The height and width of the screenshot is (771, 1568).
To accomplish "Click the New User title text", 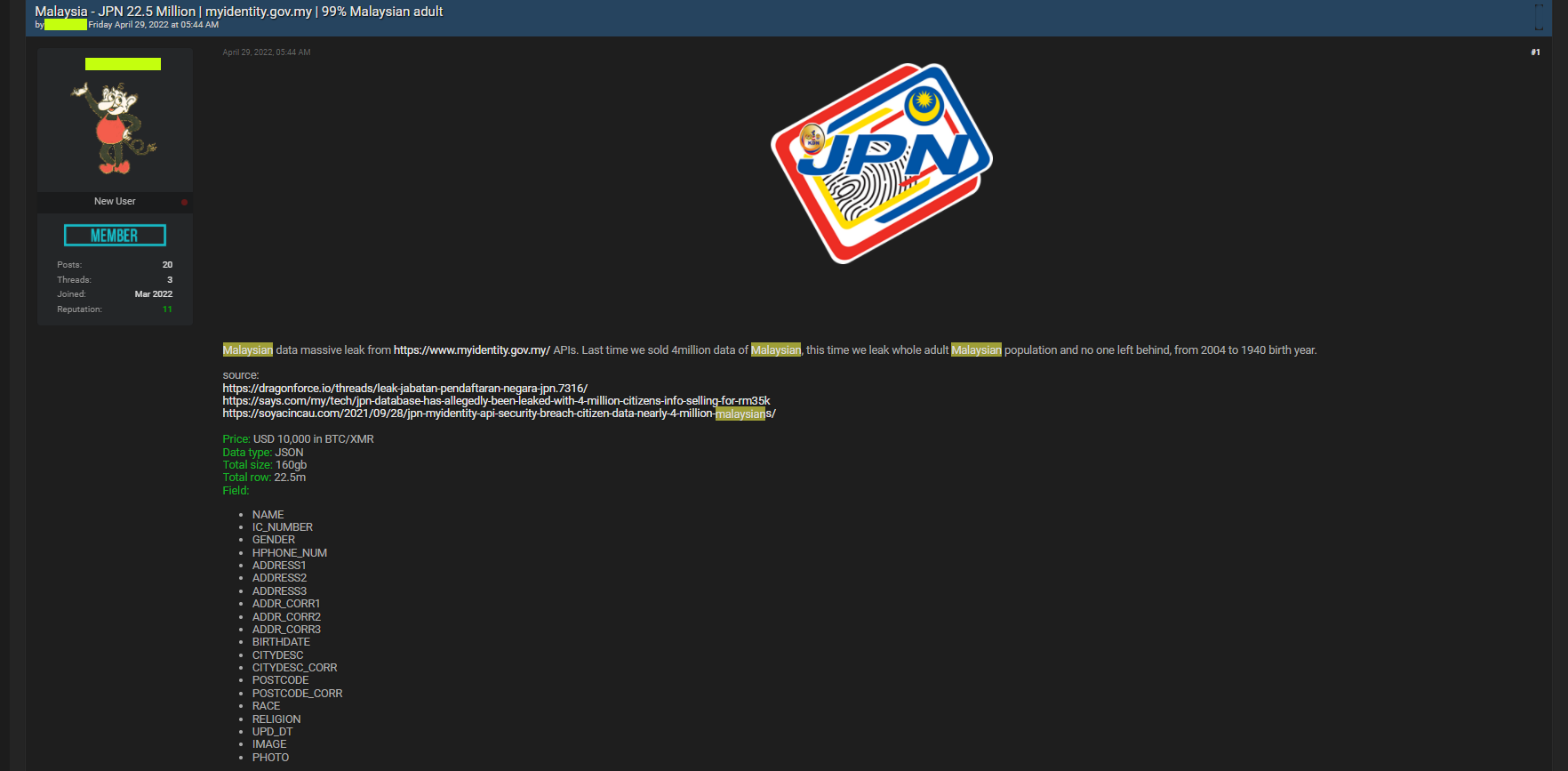I will [115, 202].
